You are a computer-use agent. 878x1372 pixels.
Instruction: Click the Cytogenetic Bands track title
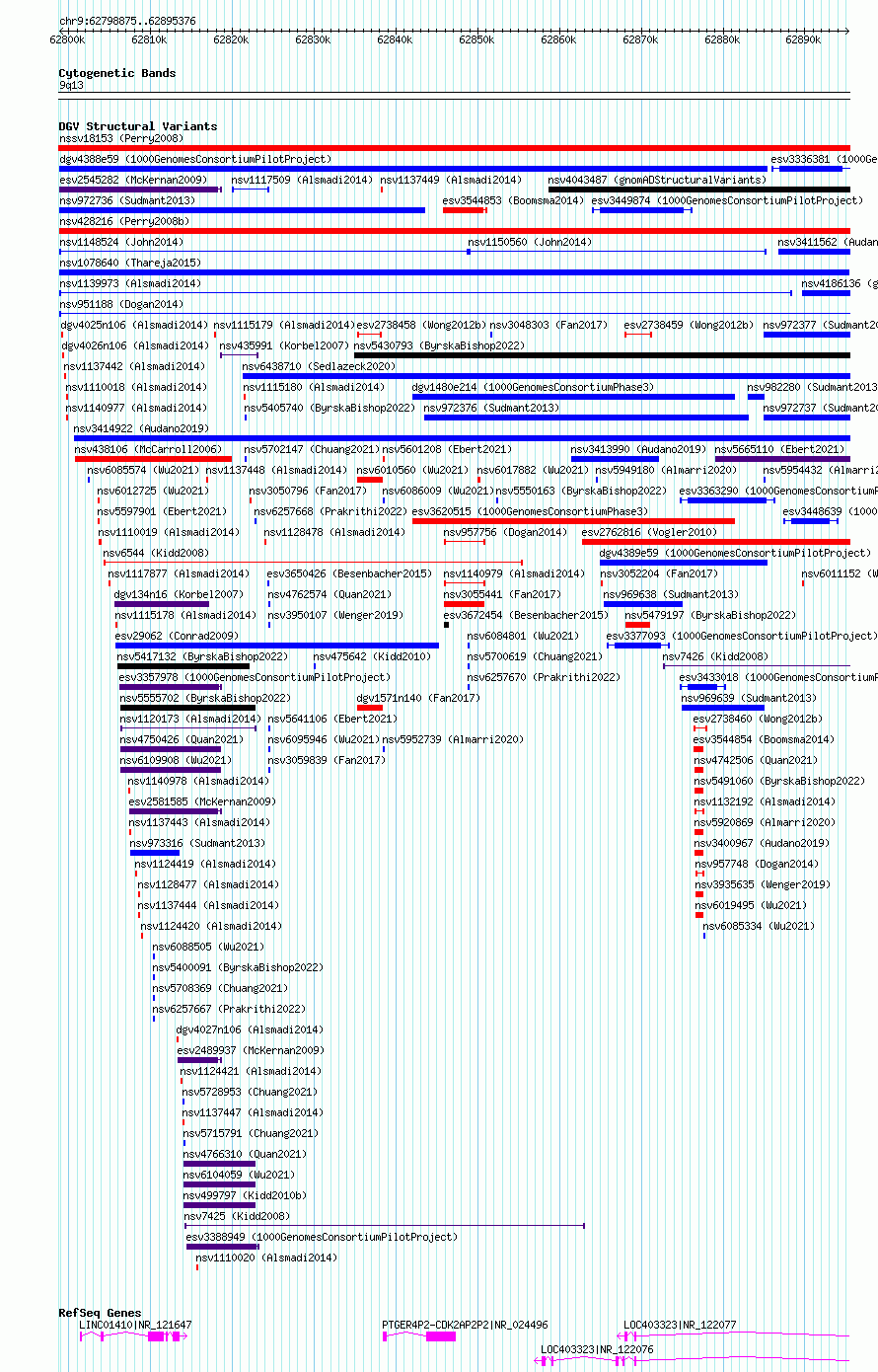click(117, 73)
